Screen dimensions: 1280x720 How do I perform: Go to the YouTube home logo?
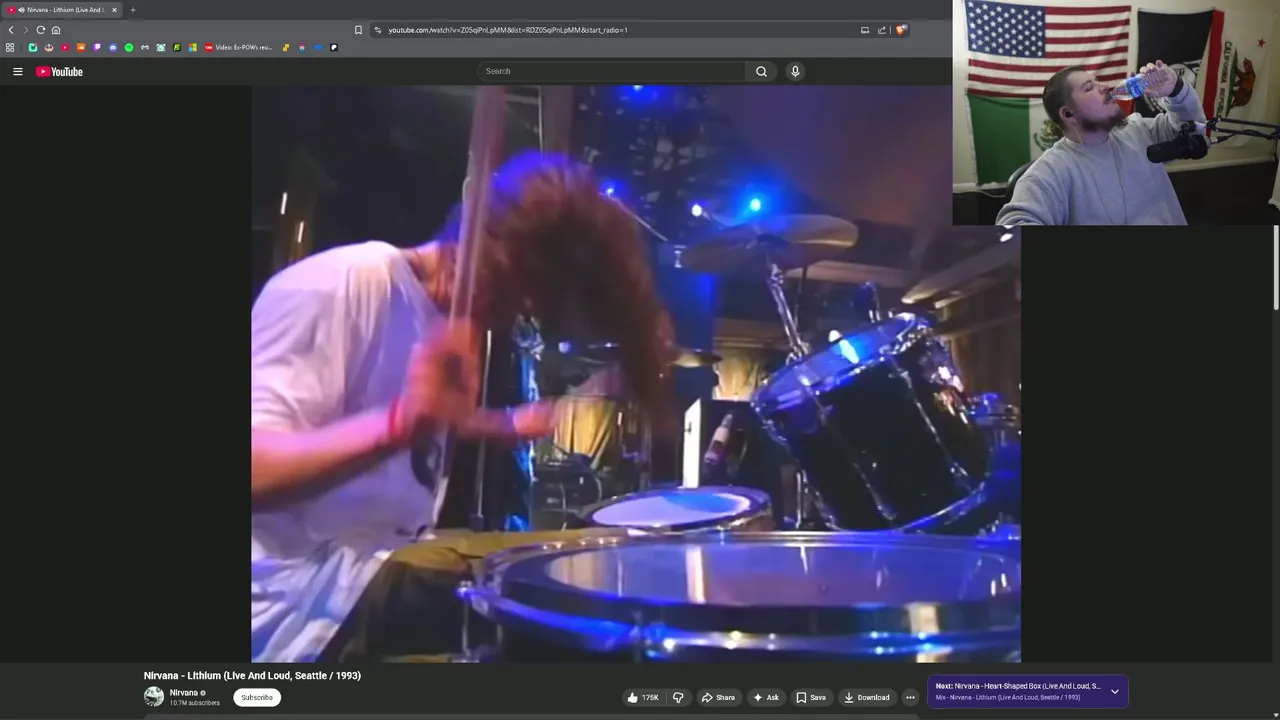pos(59,71)
